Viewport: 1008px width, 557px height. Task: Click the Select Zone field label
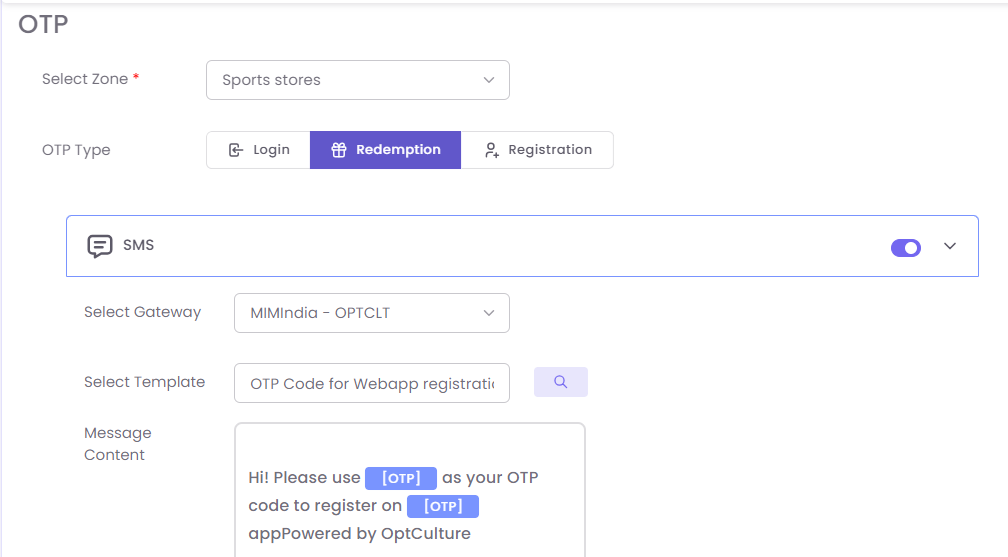tap(85, 79)
